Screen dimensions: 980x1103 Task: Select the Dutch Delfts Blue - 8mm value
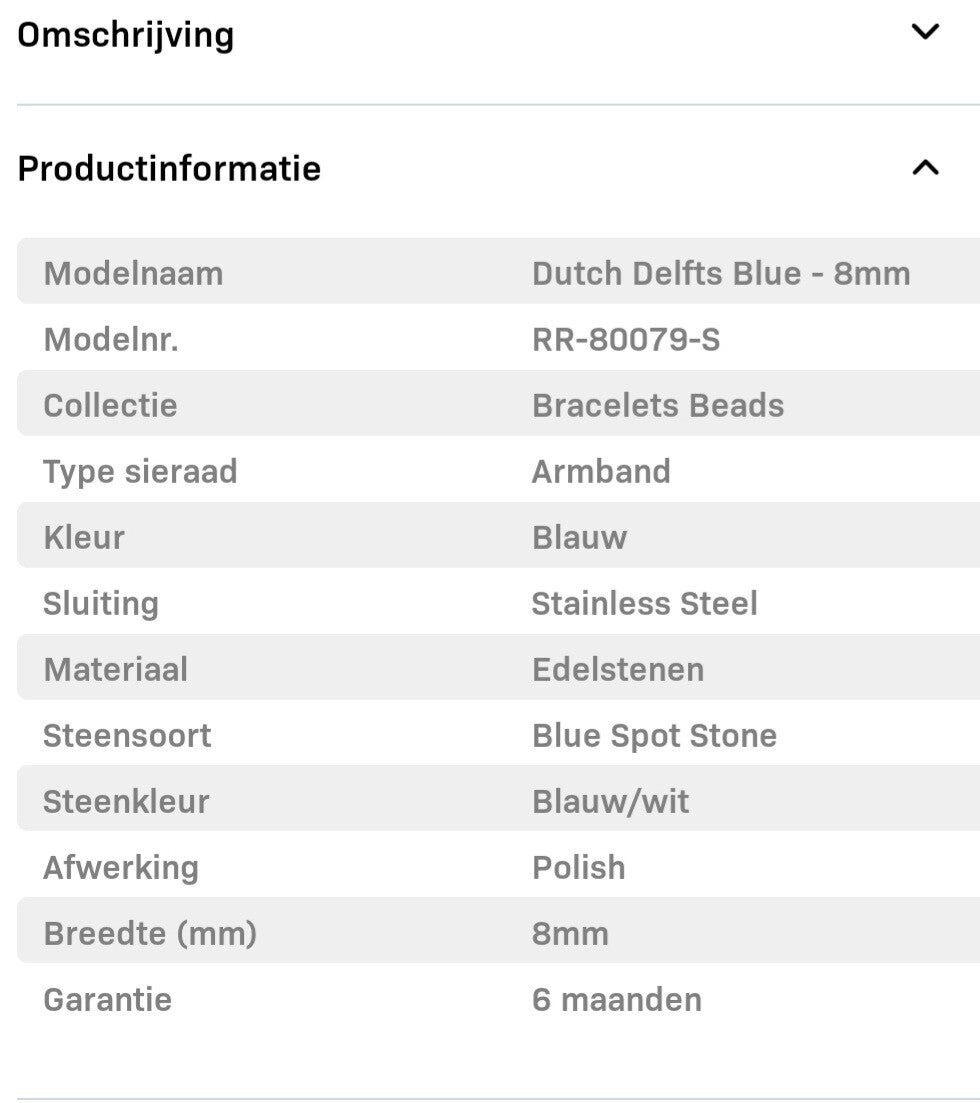pyautogui.click(x=721, y=273)
